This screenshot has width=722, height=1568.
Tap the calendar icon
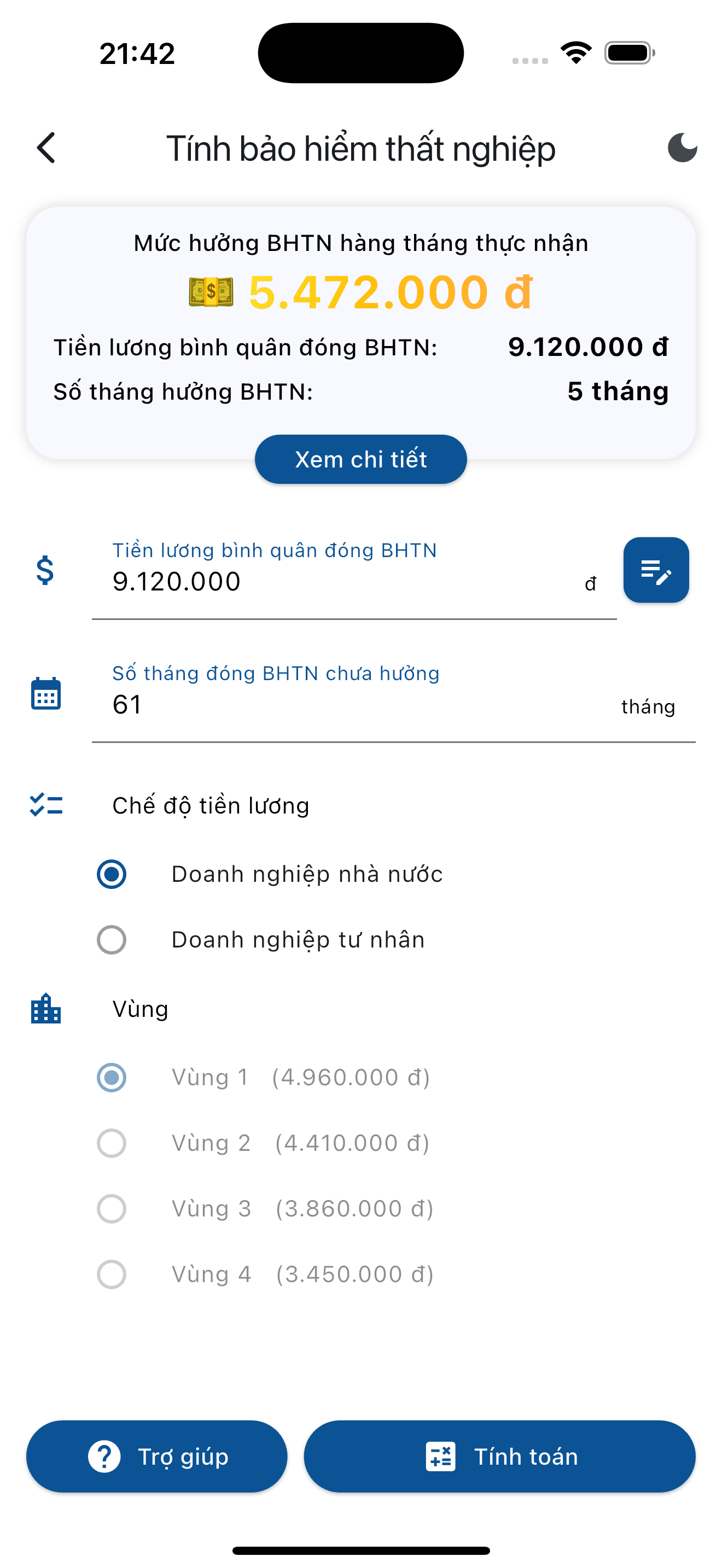[45, 694]
